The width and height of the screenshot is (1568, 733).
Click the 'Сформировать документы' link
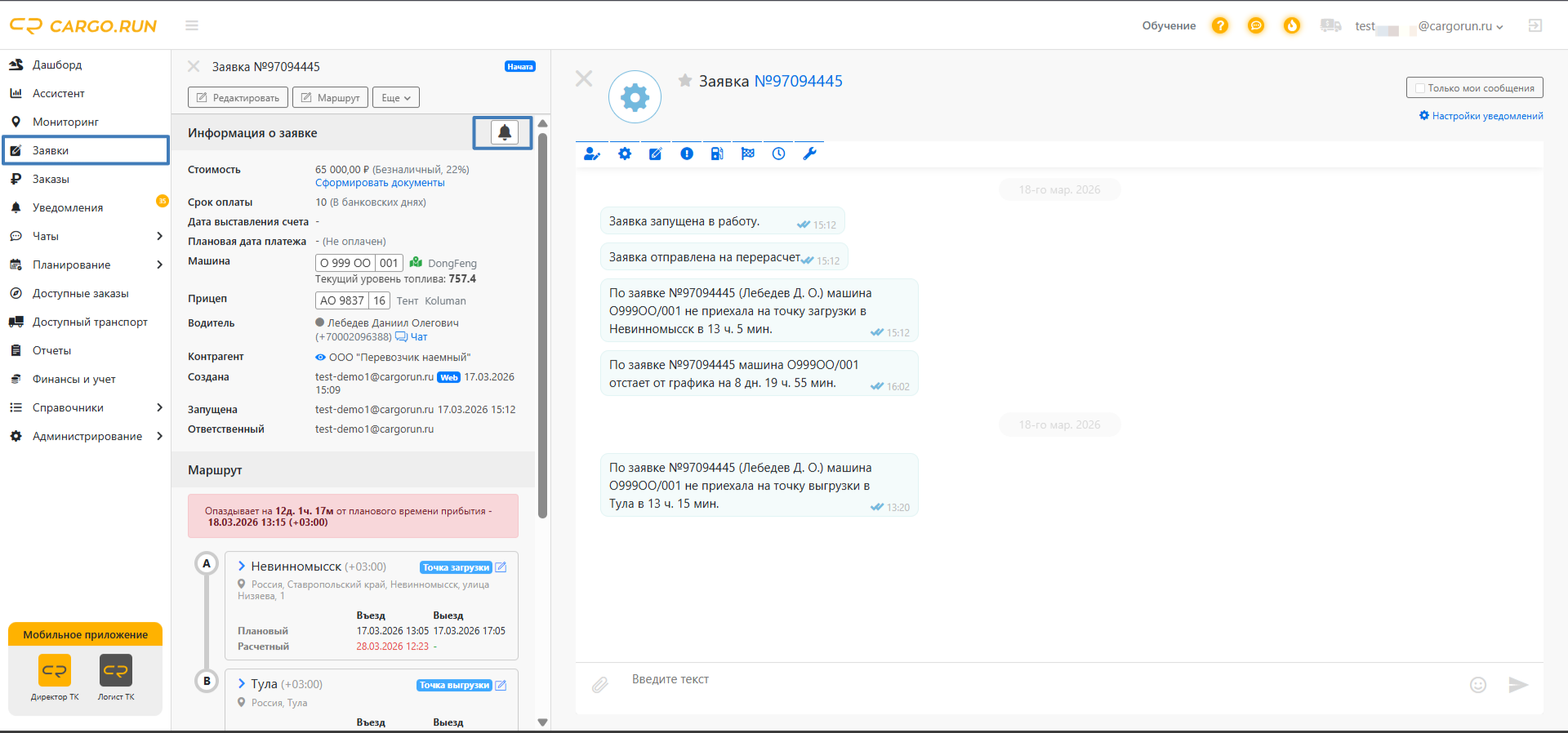click(380, 183)
